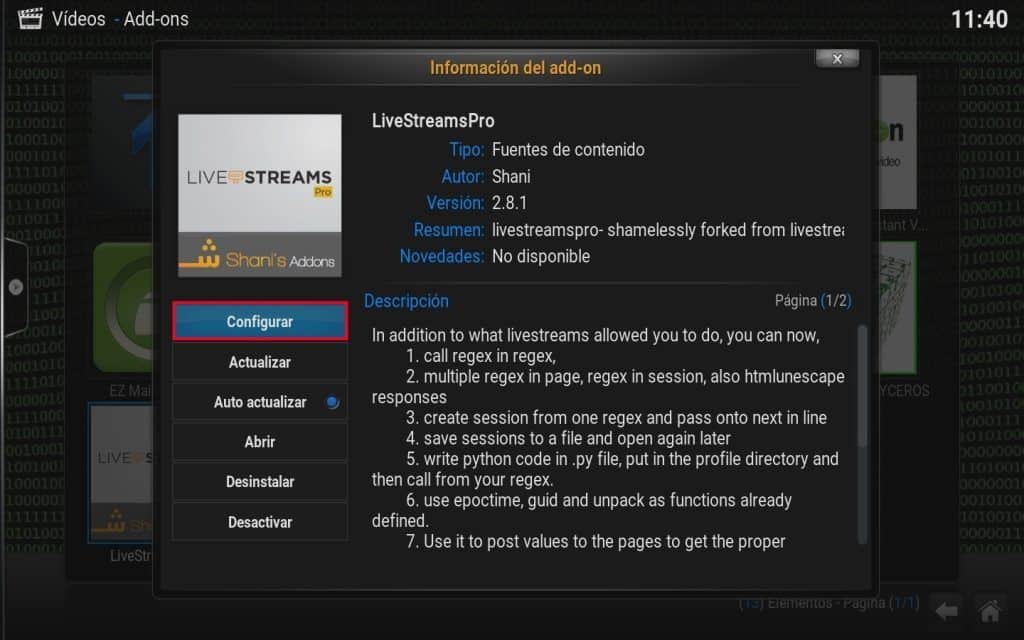Screen dimensions: 1024x640
Task: Click the Desinstalar button
Action: click(x=259, y=481)
